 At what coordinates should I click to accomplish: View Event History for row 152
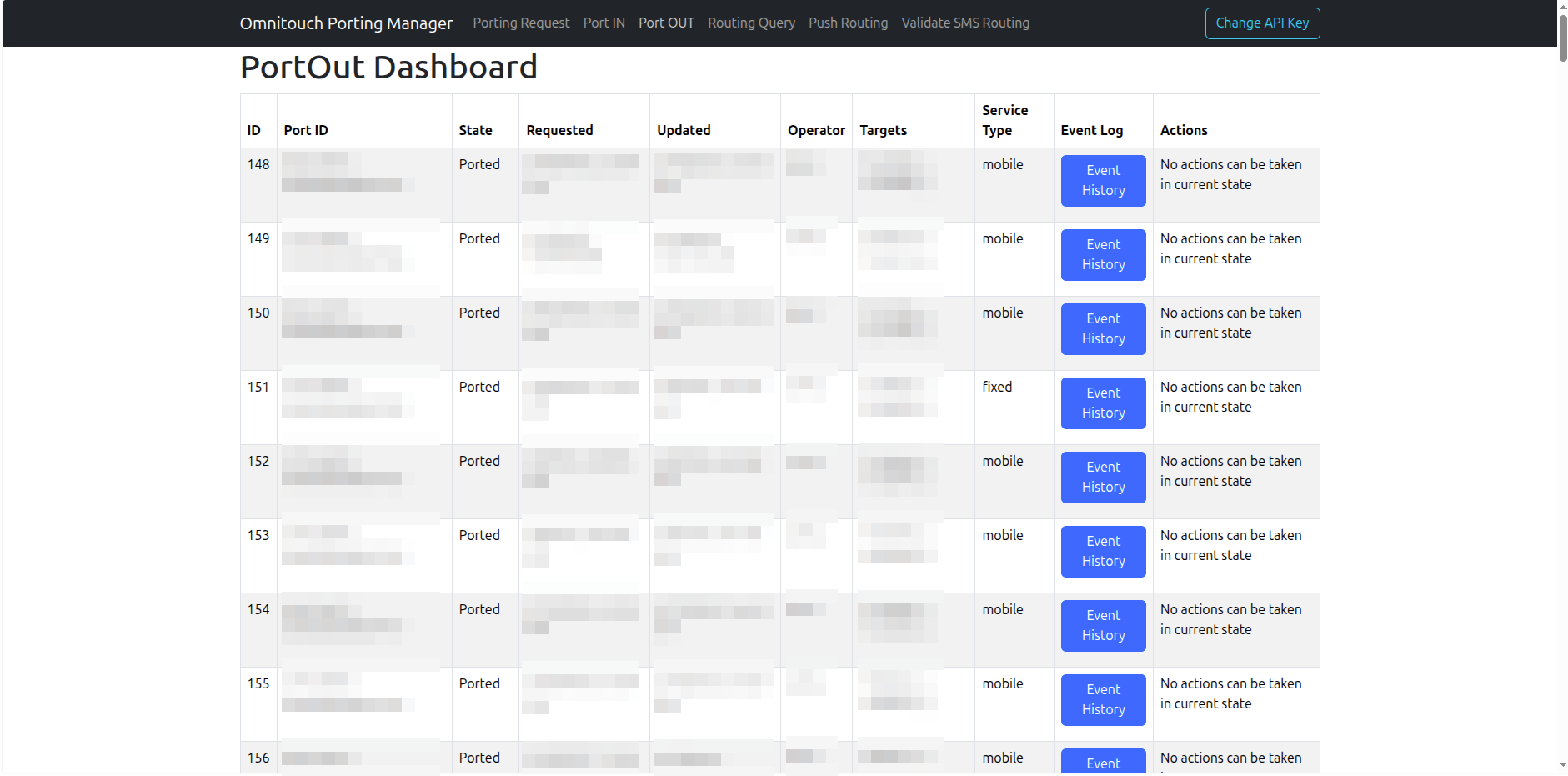click(x=1103, y=478)
